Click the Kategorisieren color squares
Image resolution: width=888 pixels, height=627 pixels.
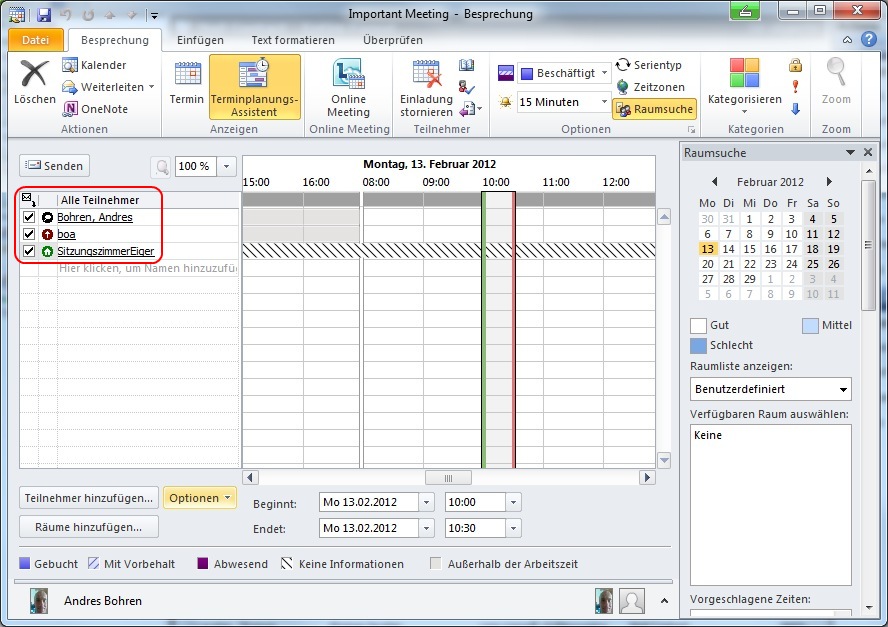744,72
